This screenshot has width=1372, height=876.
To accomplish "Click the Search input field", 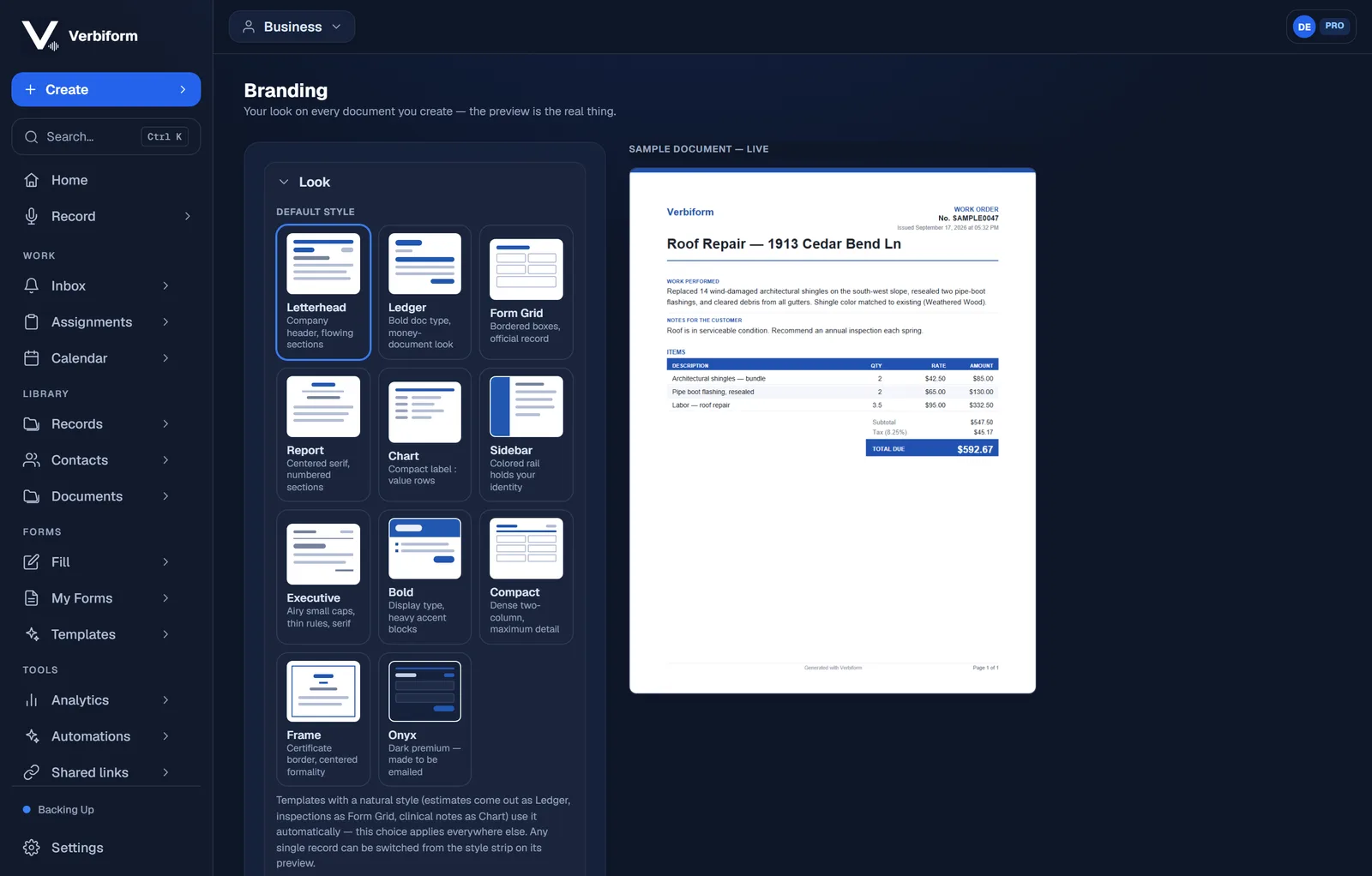I will pos(106,136).
